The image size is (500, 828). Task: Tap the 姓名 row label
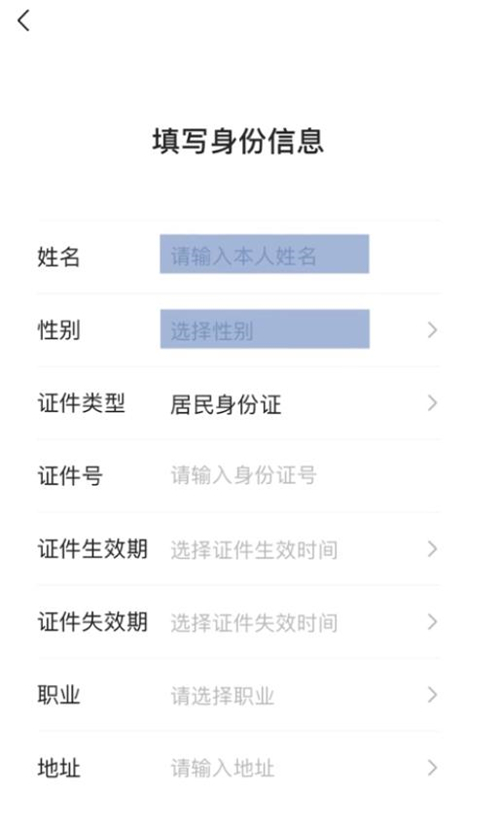click(x=59, y=257)
